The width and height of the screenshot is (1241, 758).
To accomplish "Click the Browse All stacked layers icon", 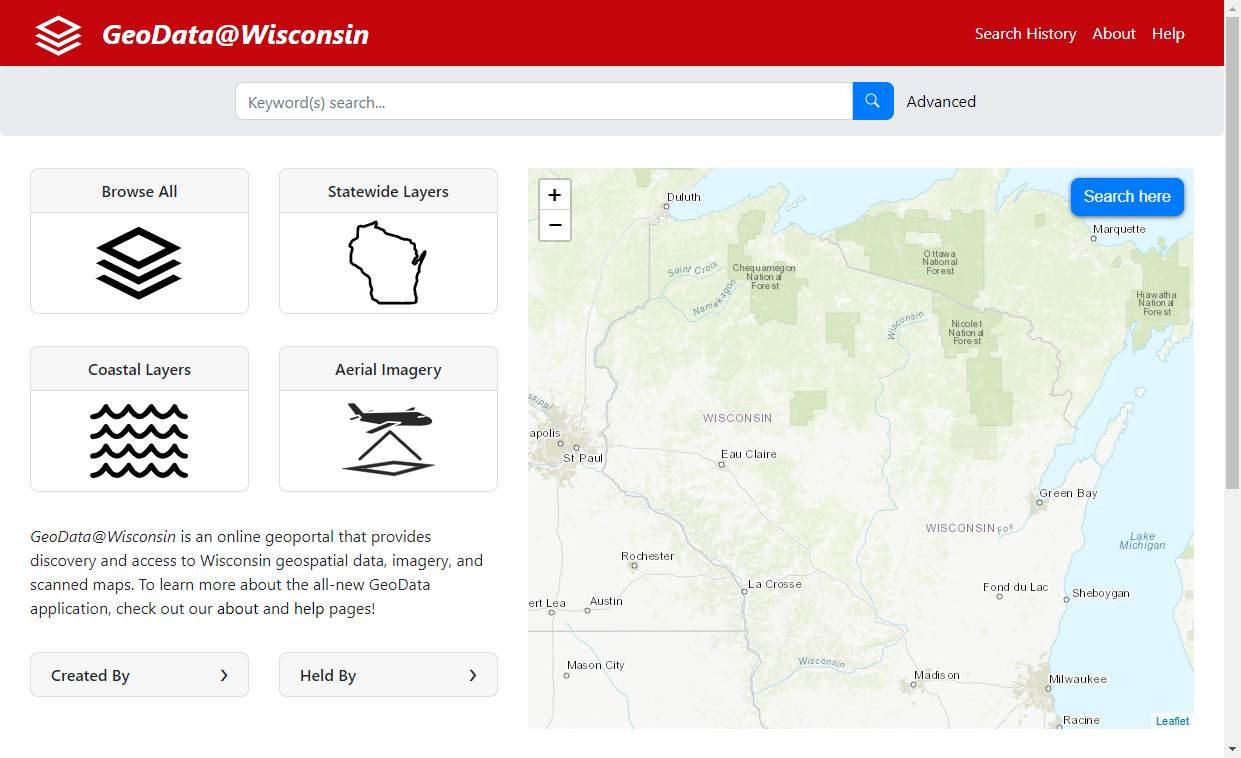I will coord(139,263).
